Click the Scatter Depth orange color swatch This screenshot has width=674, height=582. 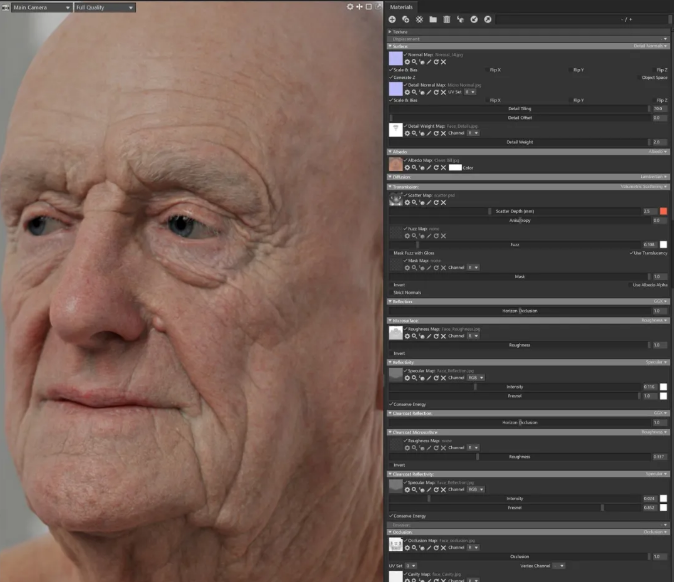tap(663, 211)
